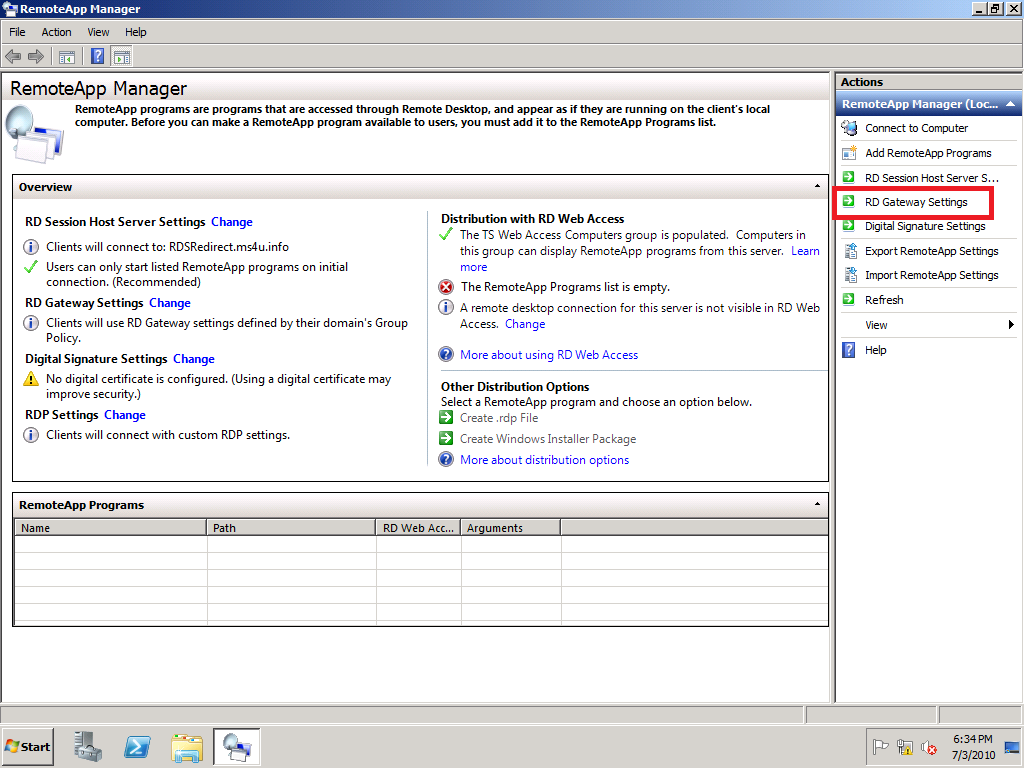1024x768 pixels.
Task: Click the Connect to Computer icon
Action: pyautogui.click(x=849, y=128)
